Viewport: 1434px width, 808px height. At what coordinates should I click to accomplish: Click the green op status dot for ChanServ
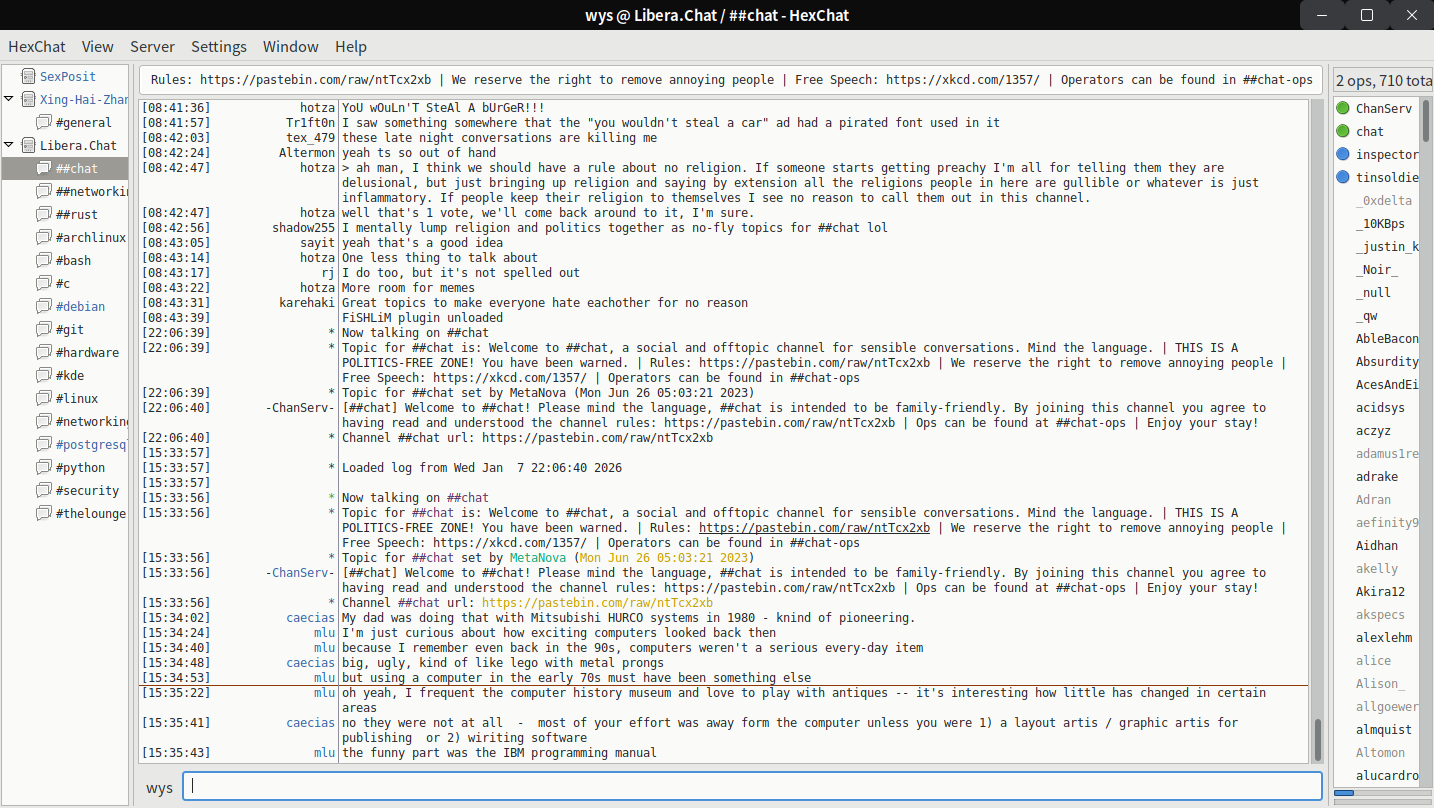(1343, 108)
